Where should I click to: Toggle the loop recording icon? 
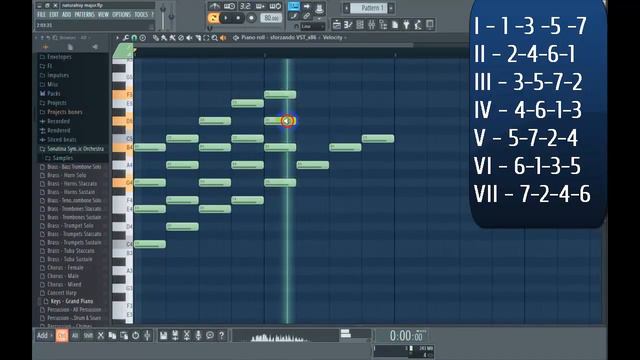click(276, 6)
